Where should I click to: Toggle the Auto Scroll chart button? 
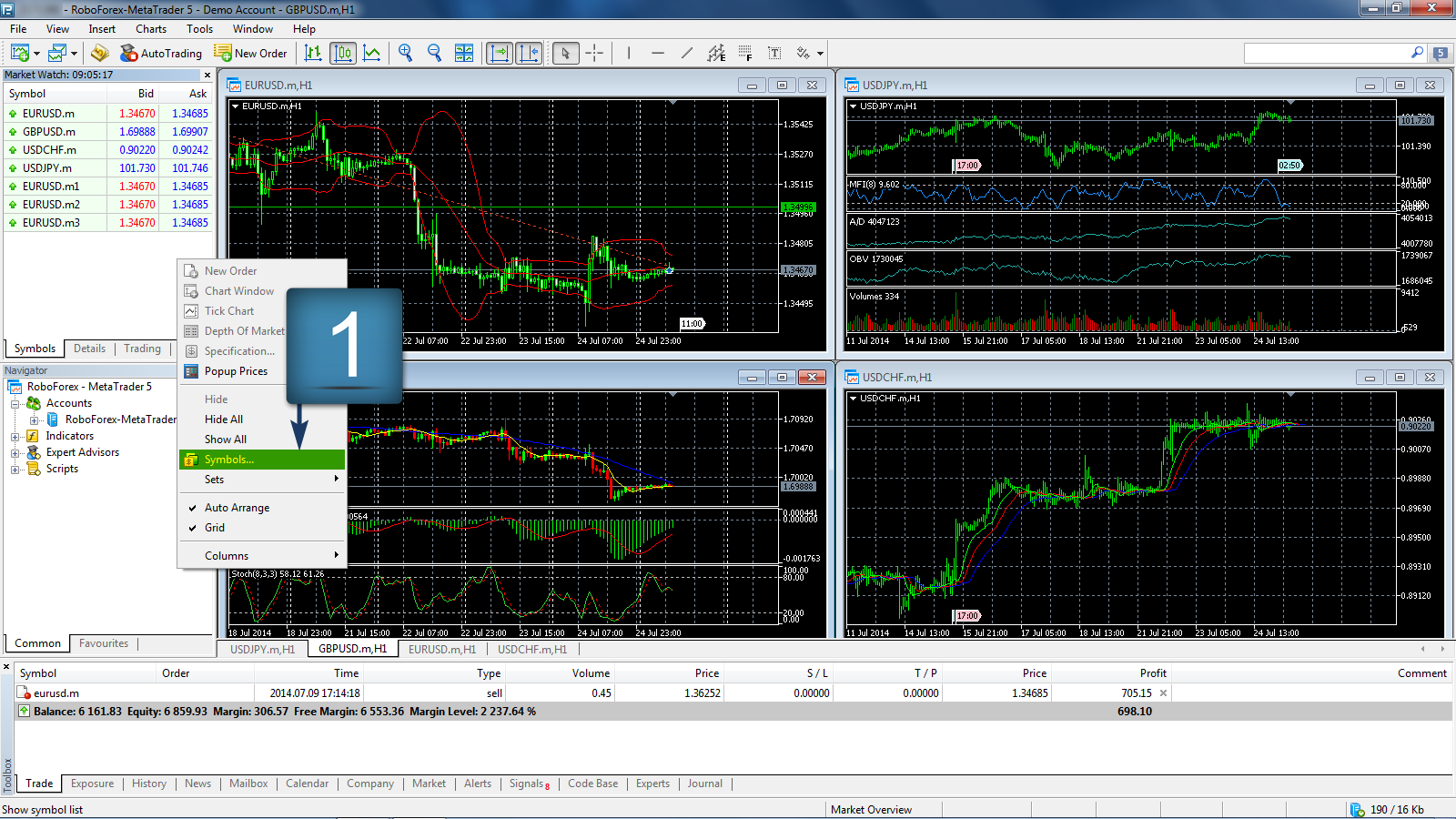tap(499, 54)
